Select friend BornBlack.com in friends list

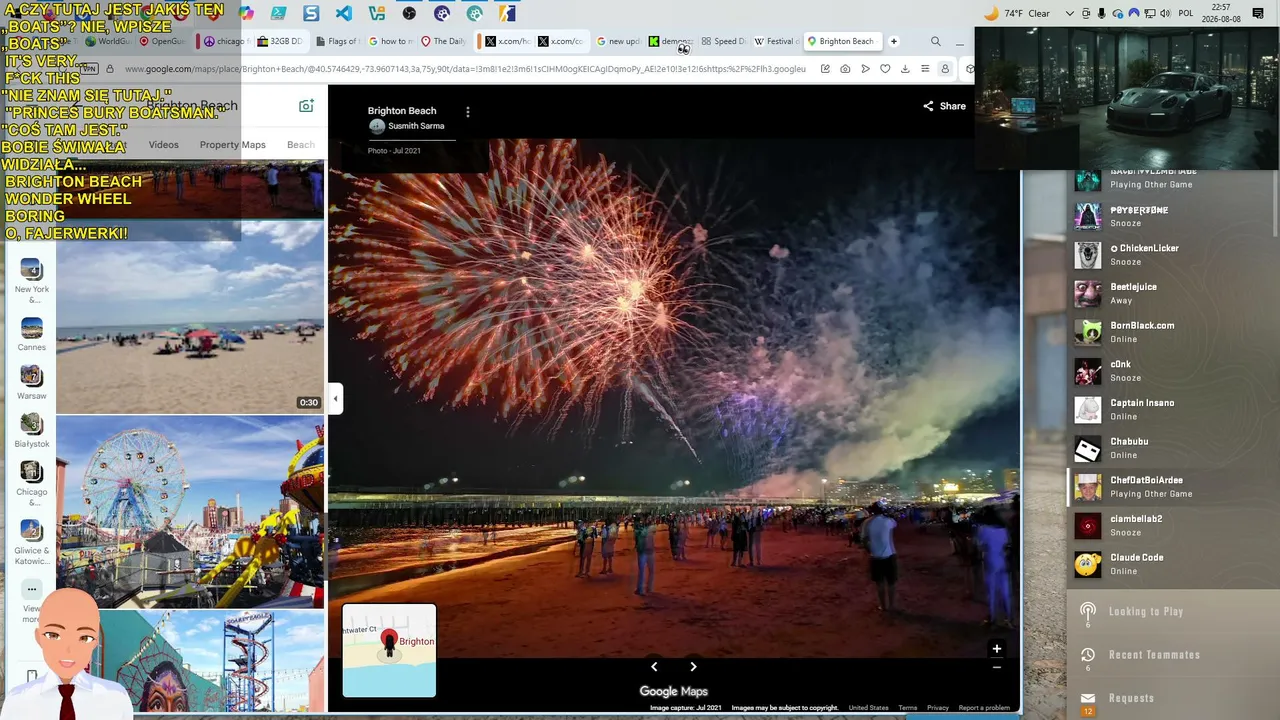(x=1171, y=332)
